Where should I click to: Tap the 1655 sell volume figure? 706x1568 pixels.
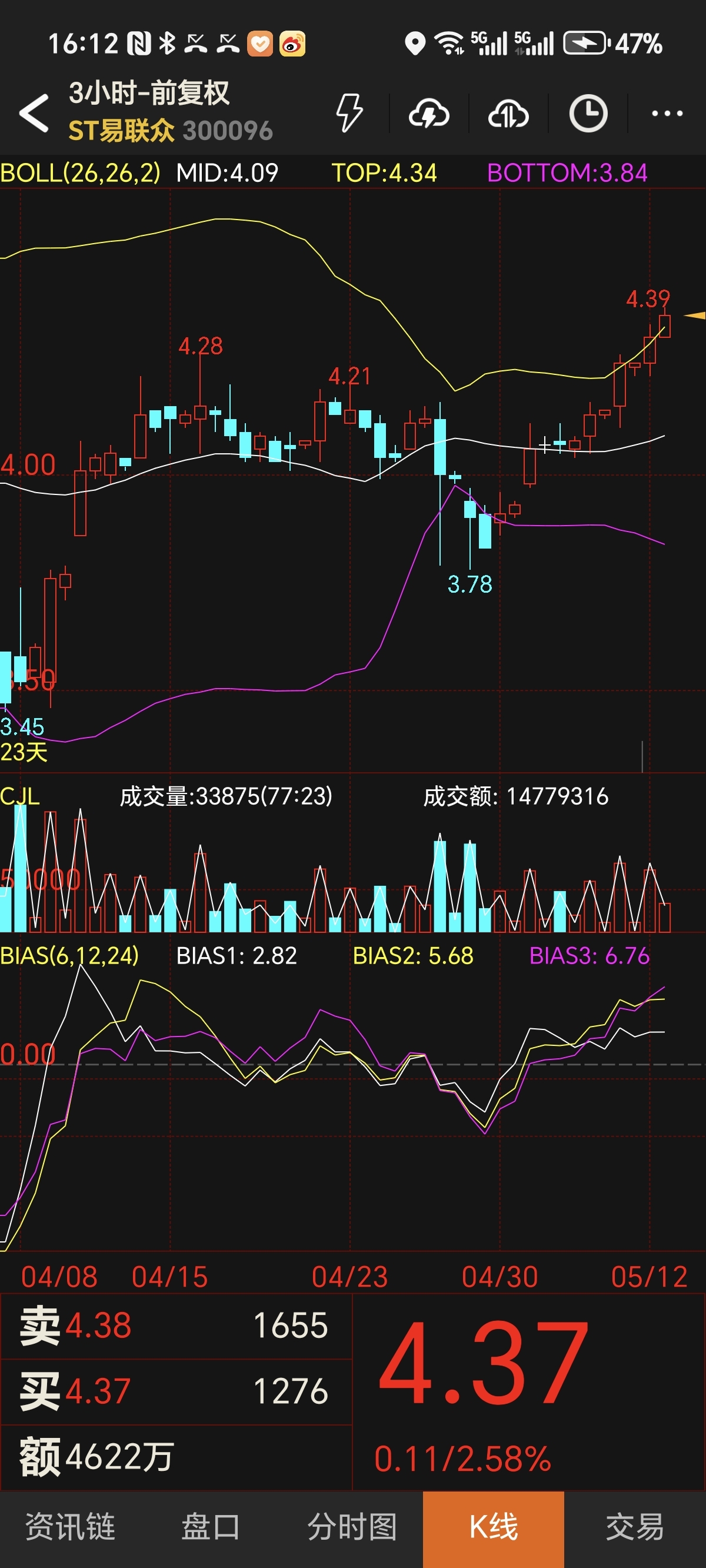pyautogui.click(x=290, y=1326)
